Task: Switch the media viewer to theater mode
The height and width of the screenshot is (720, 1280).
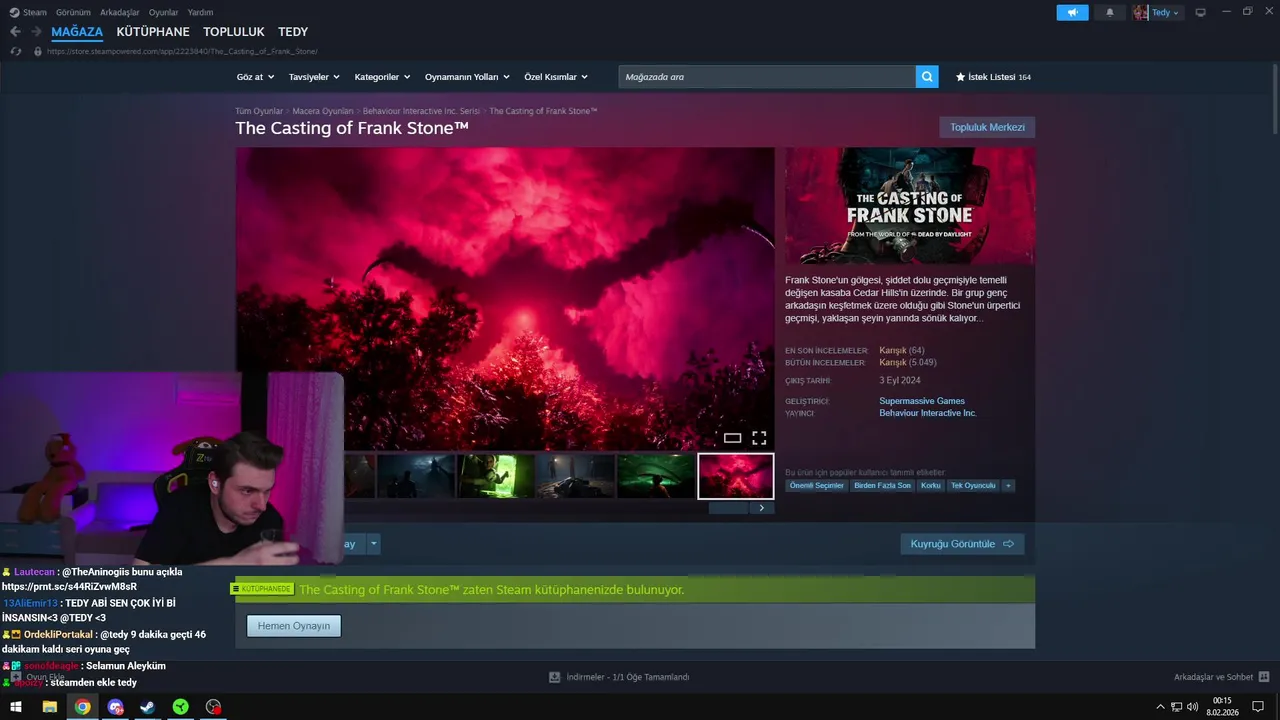Action: click(x=732, y=438)
